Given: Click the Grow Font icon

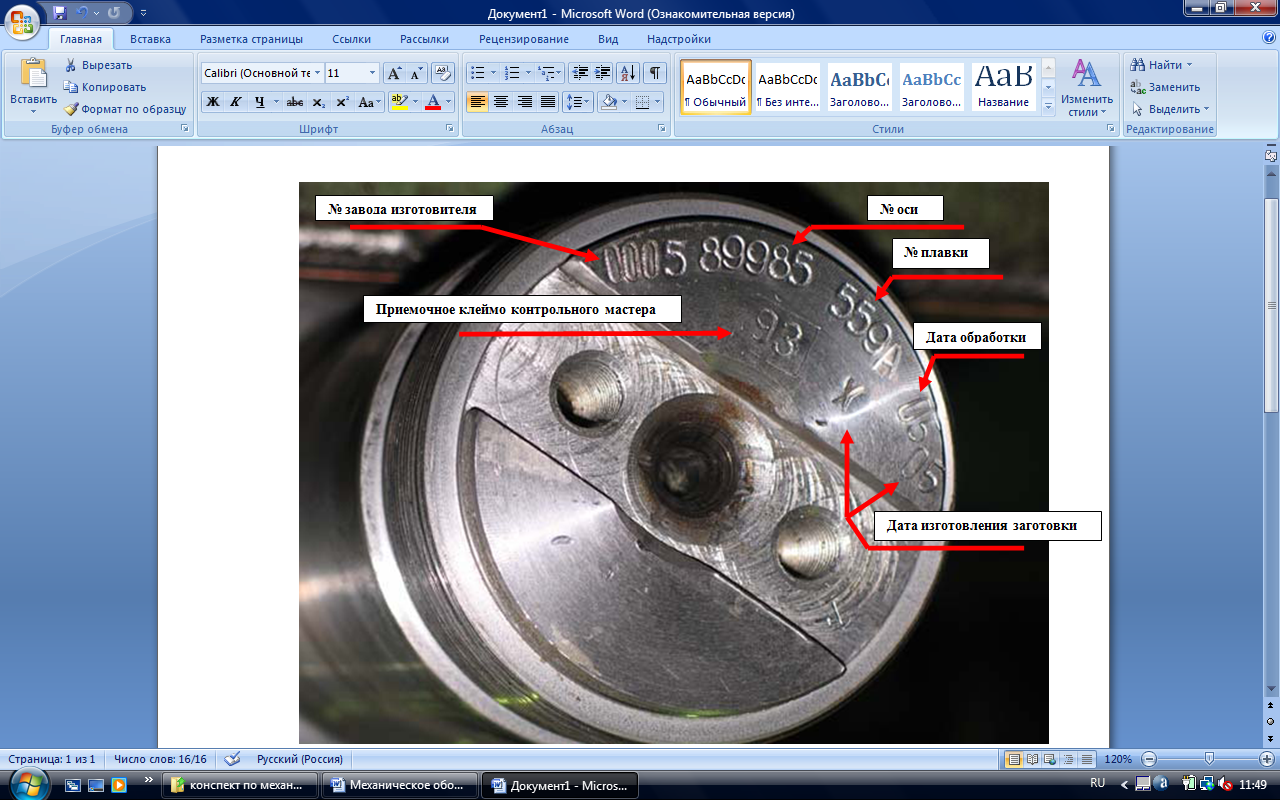Looking at the screenshot, I should (x=394, y=73).
